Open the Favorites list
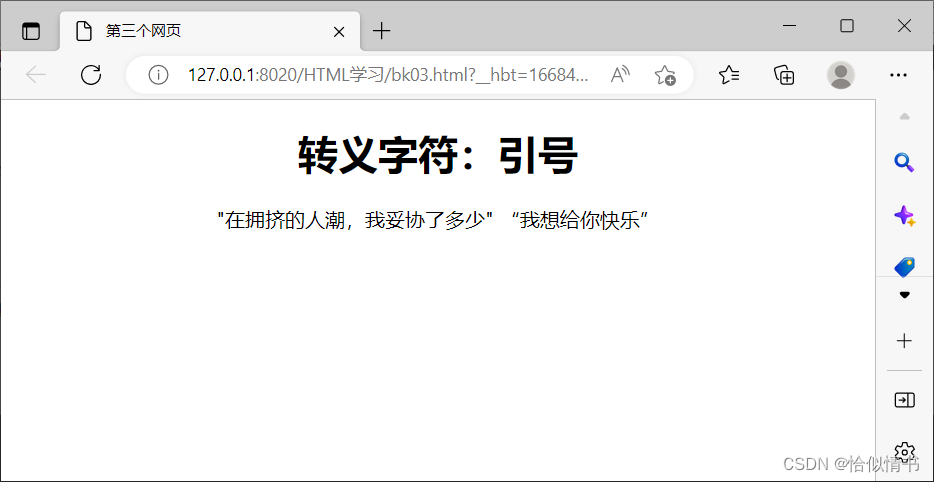This screenshot has width=934, height=482. coord(729,75)
